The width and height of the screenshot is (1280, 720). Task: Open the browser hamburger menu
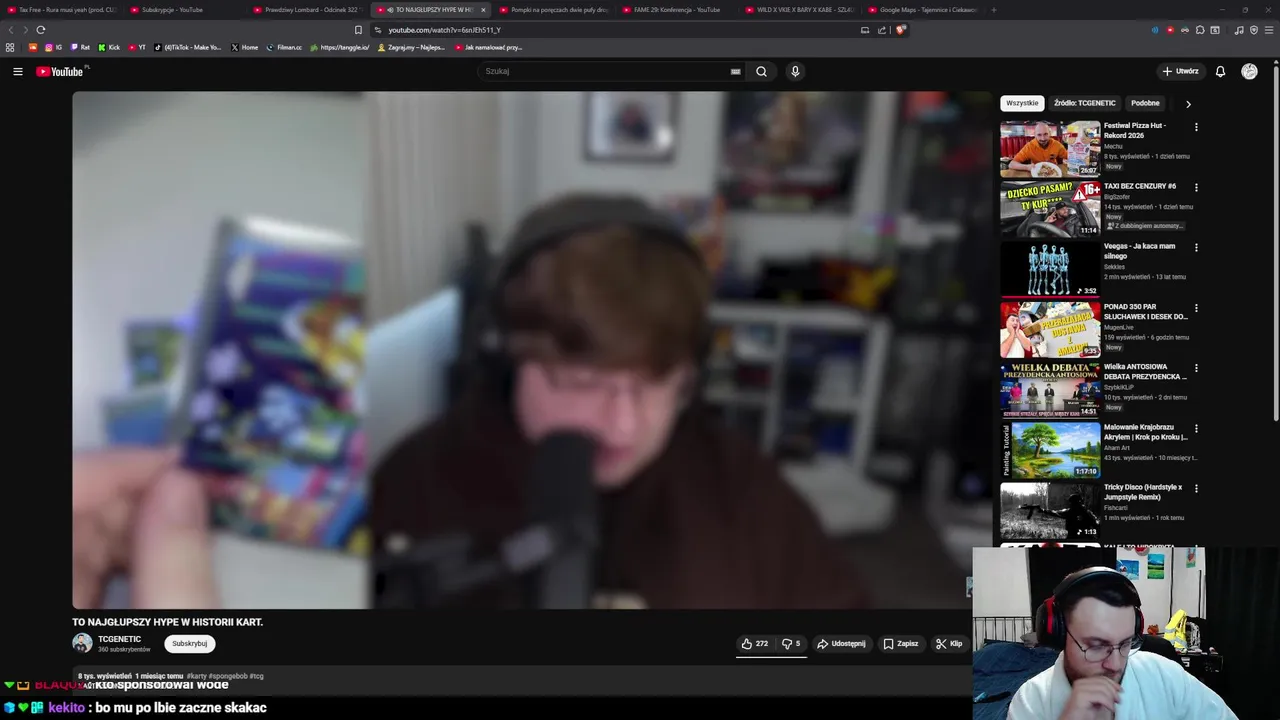pos(1269,30)
